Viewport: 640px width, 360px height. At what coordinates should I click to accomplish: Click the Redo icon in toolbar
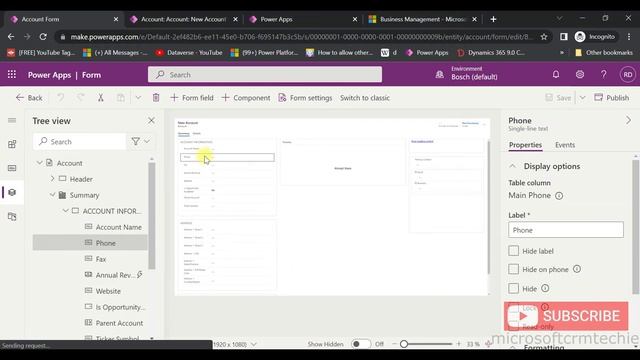[80, 98]
